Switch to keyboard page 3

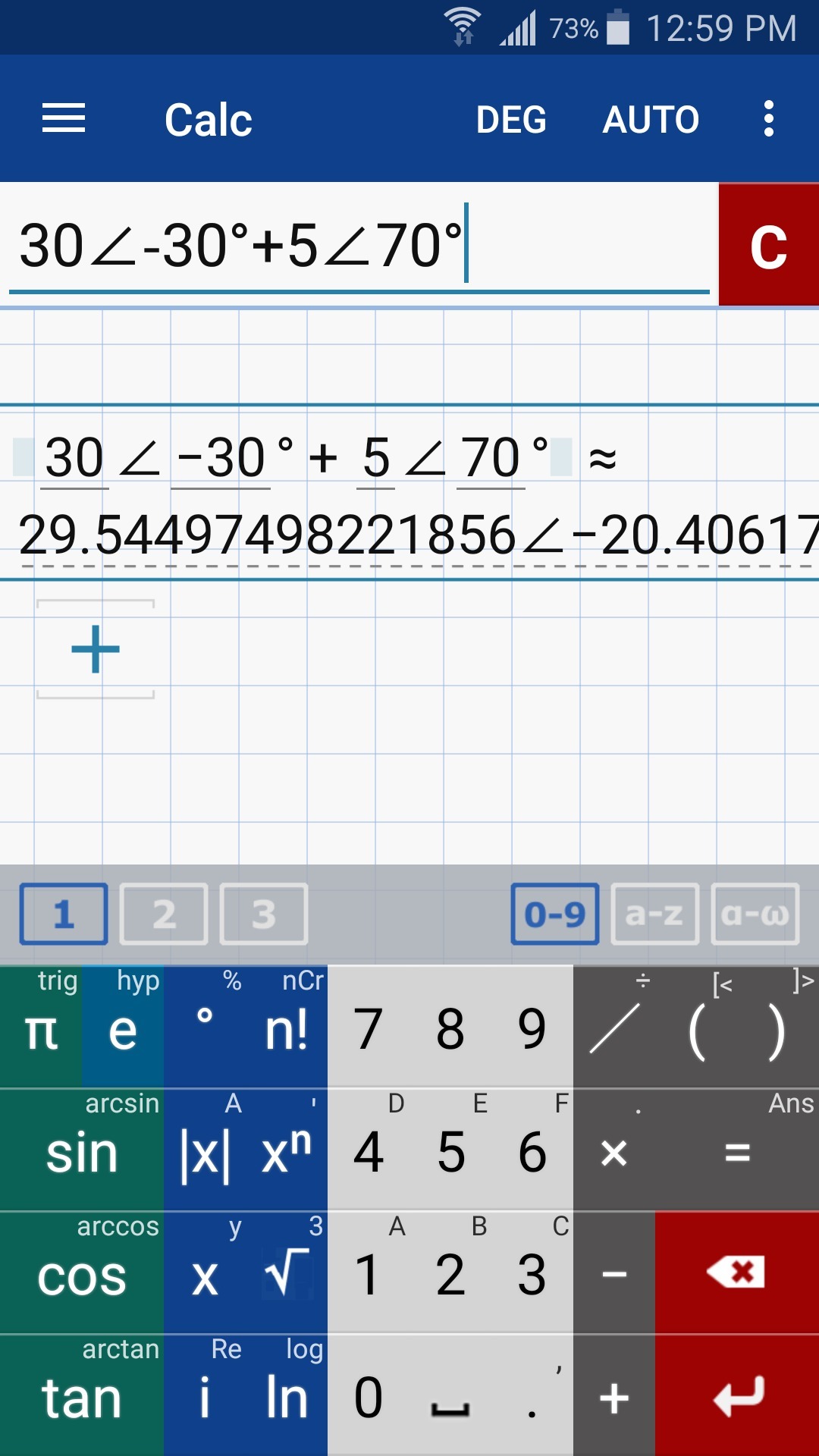(264, 914)
